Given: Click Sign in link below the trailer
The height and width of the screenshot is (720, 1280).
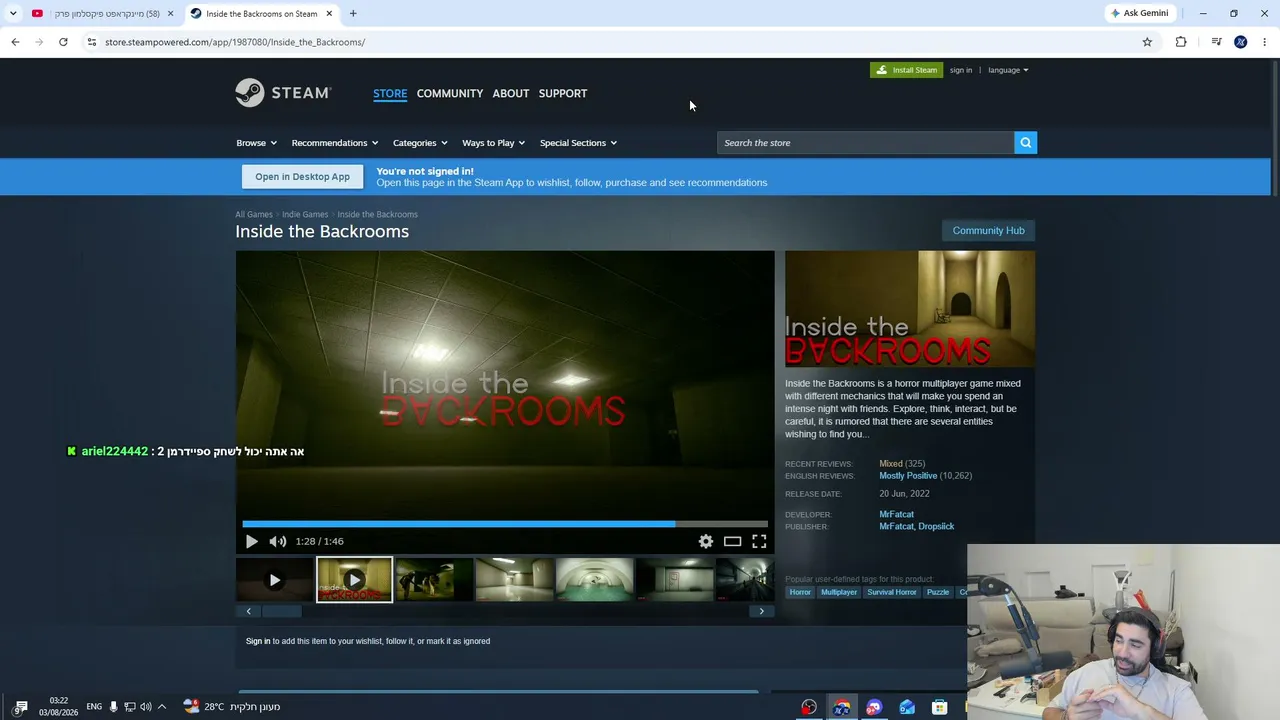Looking at the screenshot, I should pos(258,641).
